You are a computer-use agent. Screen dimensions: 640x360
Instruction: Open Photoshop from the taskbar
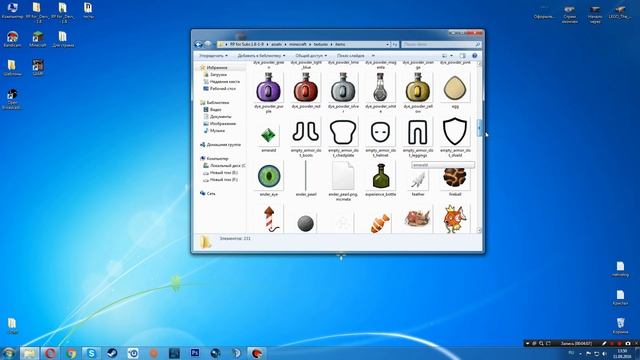(x=195, y=353)
